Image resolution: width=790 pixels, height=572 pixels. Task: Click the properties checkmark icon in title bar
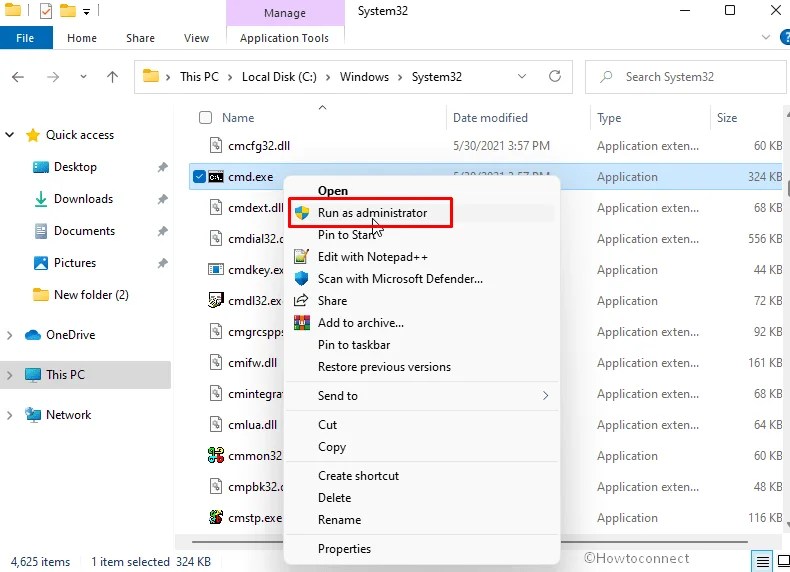[45, 11]
